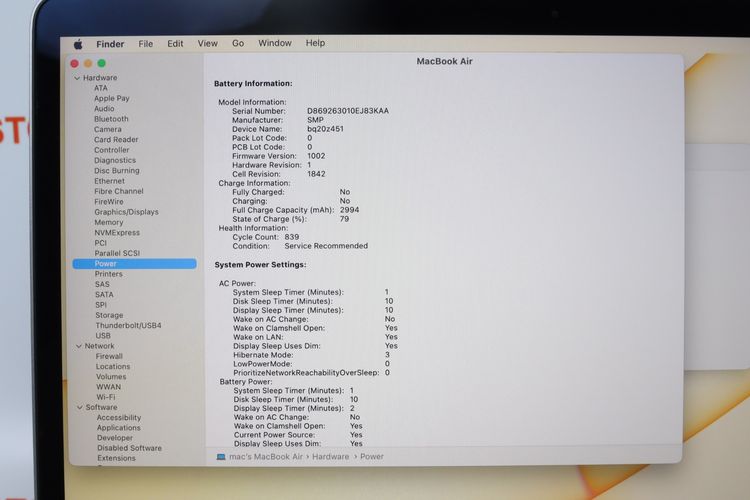
Task: Select ATA in the sidebar
Action: point(100,88)
